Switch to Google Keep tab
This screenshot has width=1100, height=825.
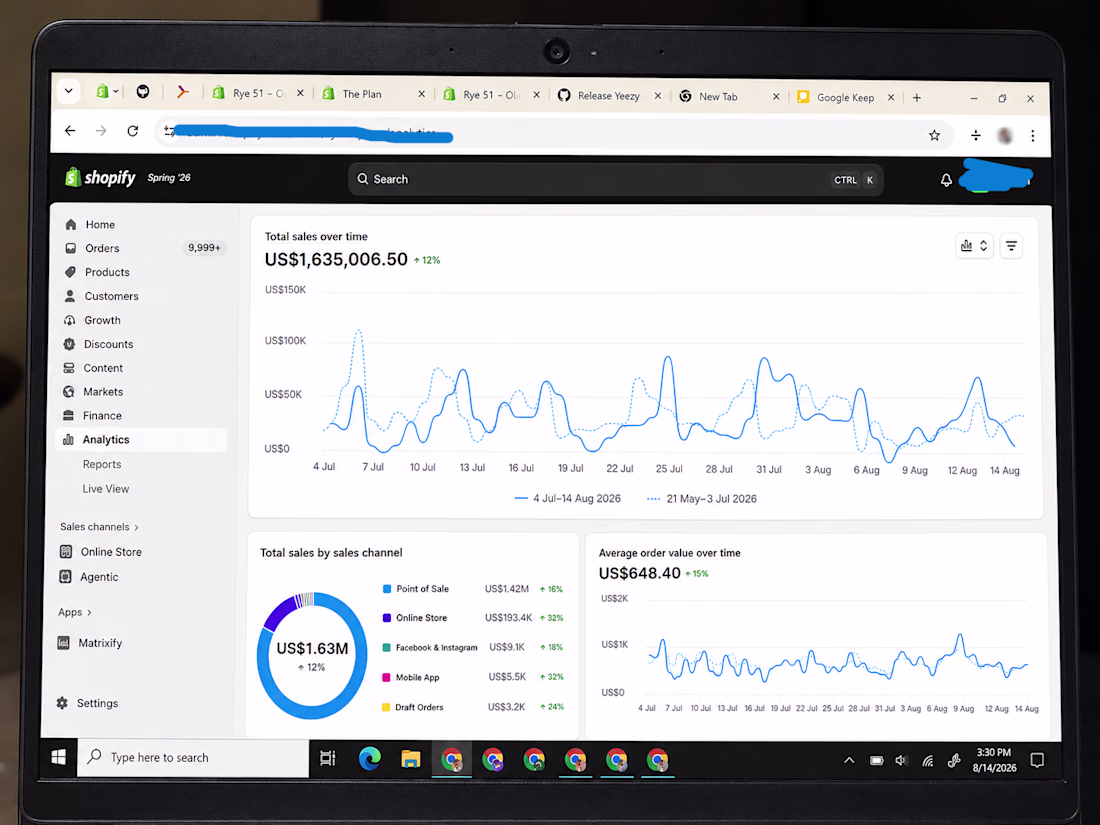pos(844,98)
